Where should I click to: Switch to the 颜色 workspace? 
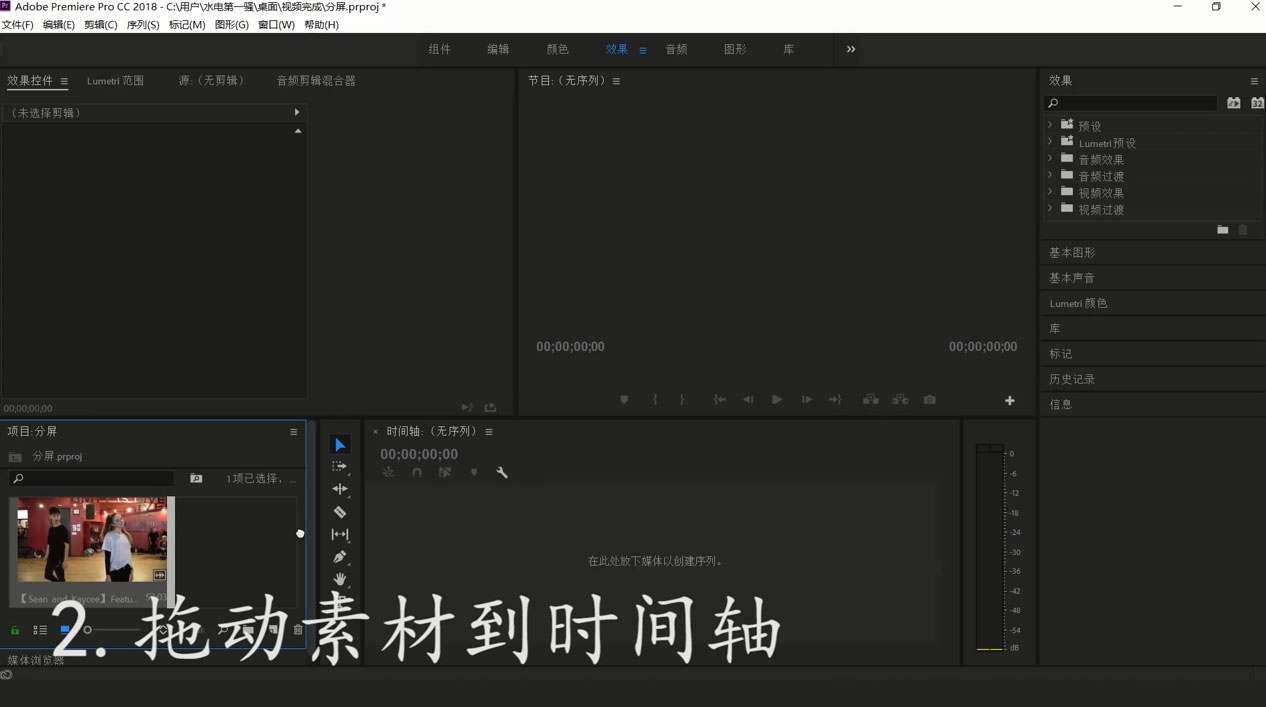[x=557, y=49]
